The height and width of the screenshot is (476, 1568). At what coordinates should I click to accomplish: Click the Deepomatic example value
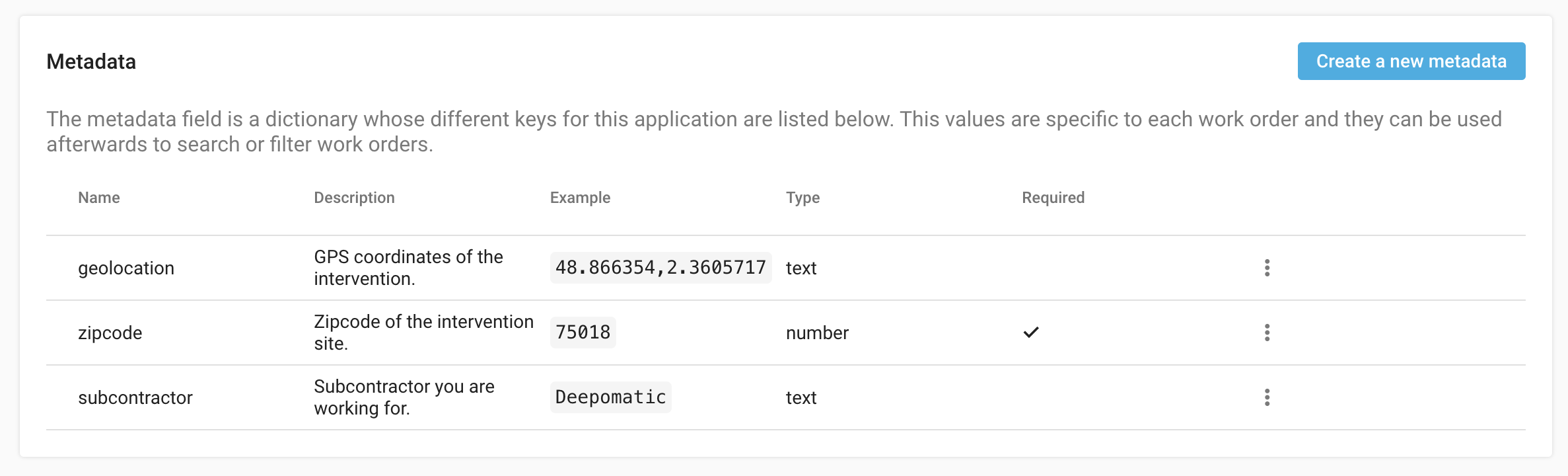(610, 397)
